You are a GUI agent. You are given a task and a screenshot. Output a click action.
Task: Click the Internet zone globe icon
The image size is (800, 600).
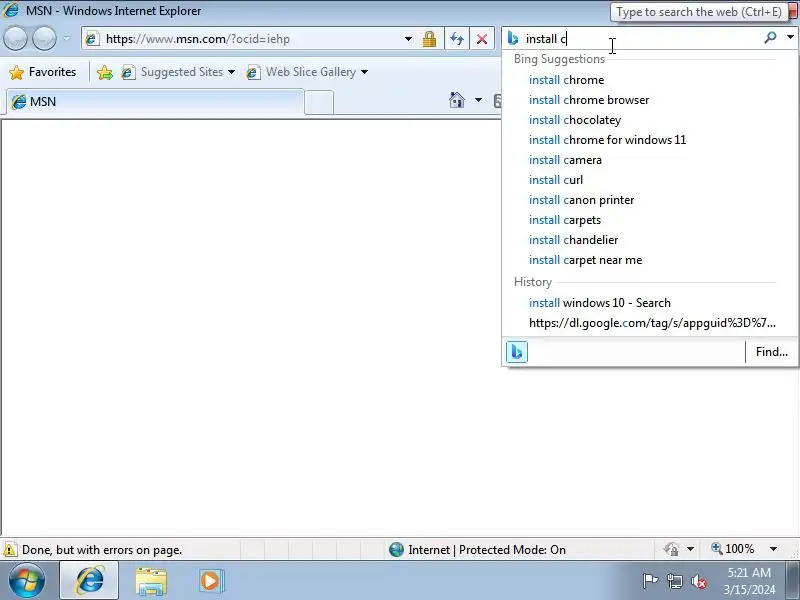396,549
